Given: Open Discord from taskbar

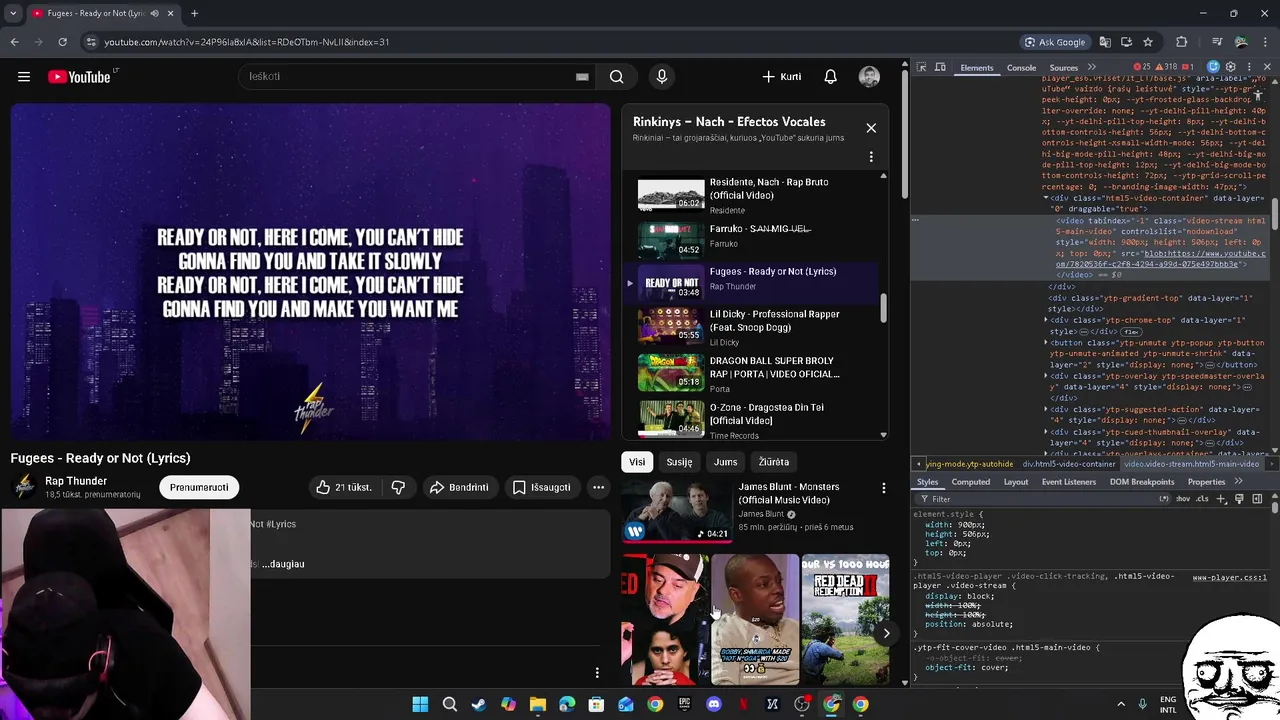Looking at the screenshot, I should [x=713, y=704].
